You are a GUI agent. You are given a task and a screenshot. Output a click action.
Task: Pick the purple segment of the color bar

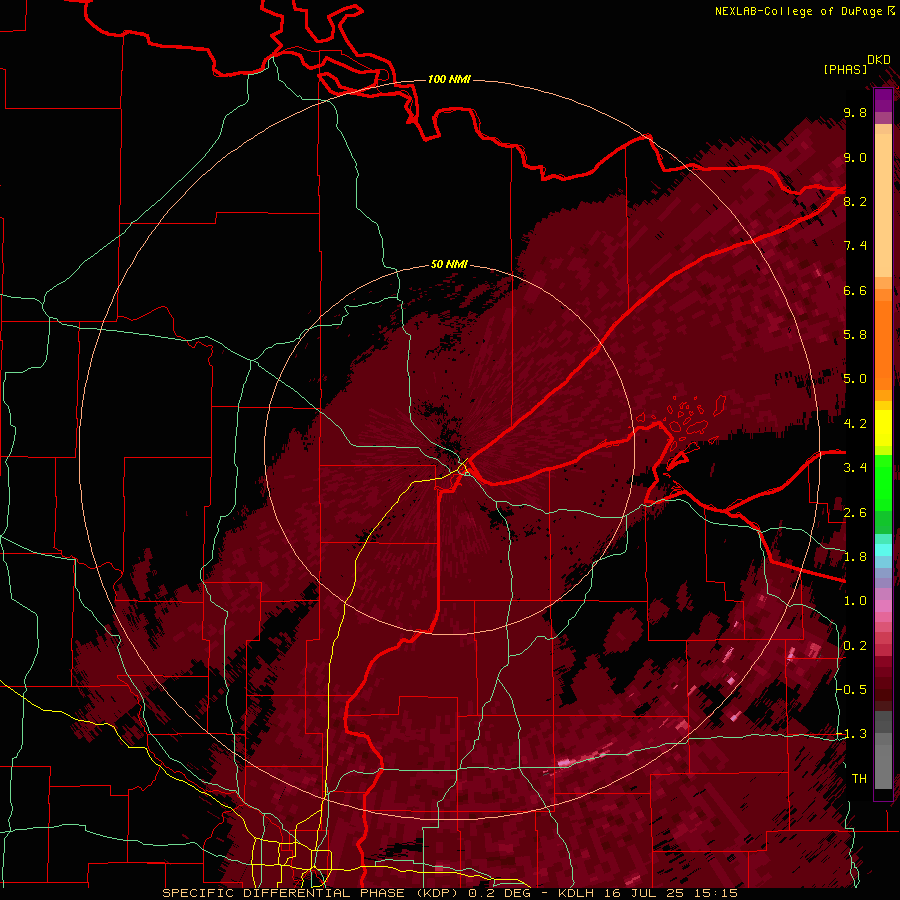click(883, 100)
